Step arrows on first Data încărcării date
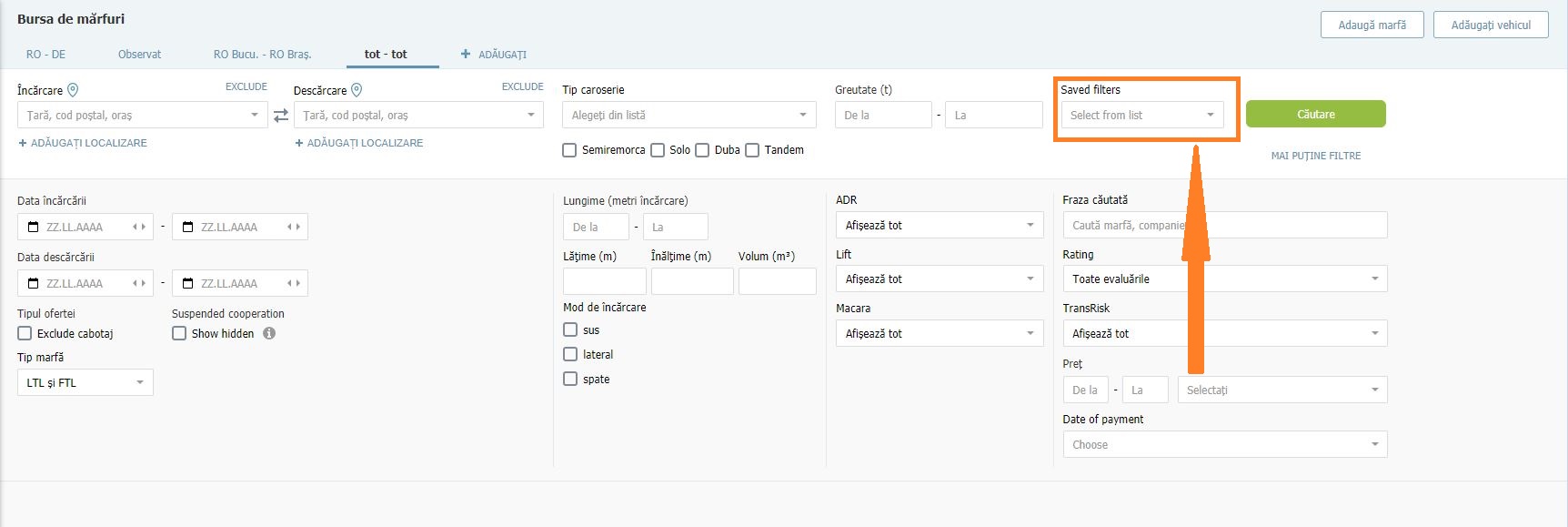Image resolution: width=1568 pixels, height=527 pixels. coord(139,227)
